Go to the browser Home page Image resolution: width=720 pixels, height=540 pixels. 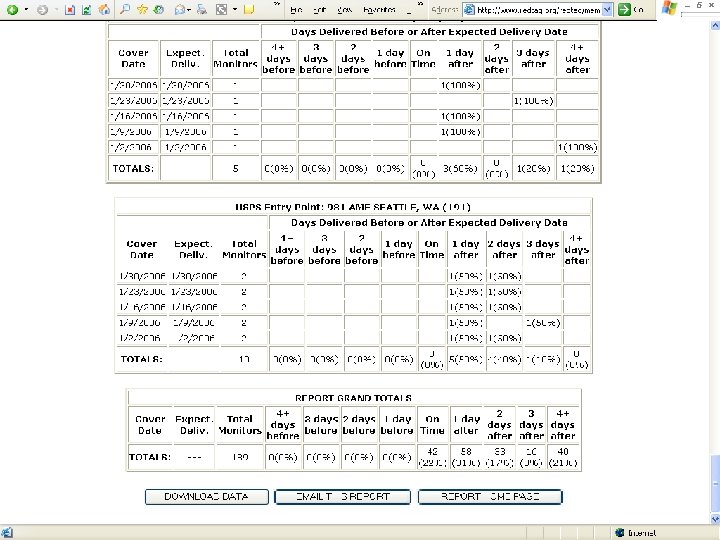click(105, 9)
